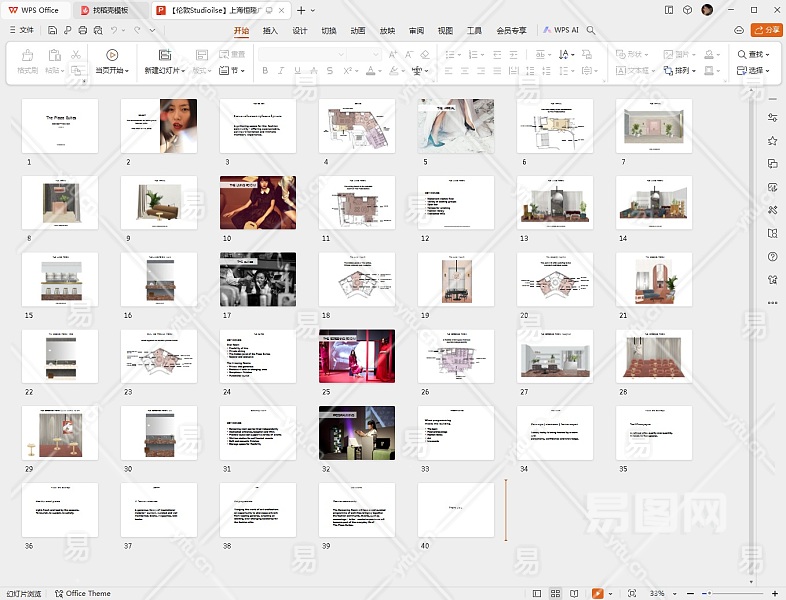
Task: Click the star icon in right sidebar
Action: pyautogui.click(x=772, y=141)
